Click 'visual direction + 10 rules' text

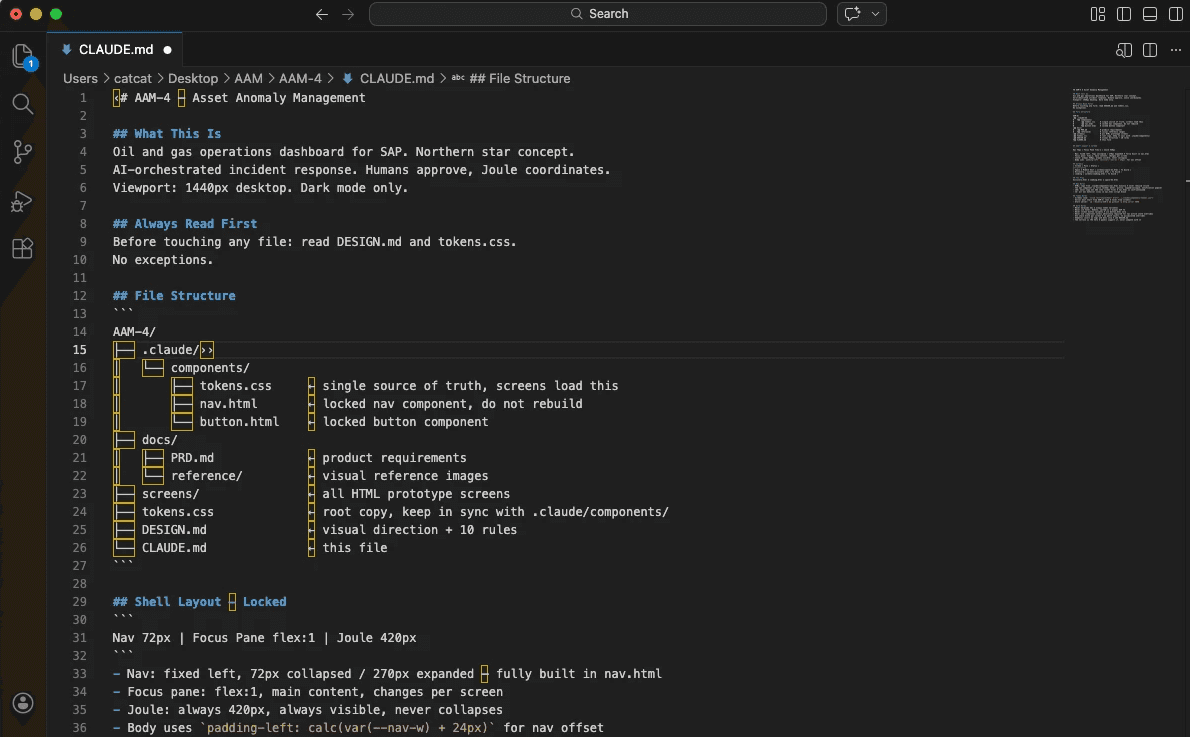420,530
